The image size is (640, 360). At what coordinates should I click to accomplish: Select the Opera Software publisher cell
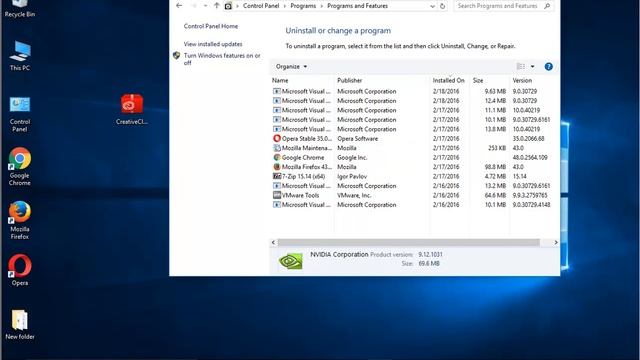(358, 138)
